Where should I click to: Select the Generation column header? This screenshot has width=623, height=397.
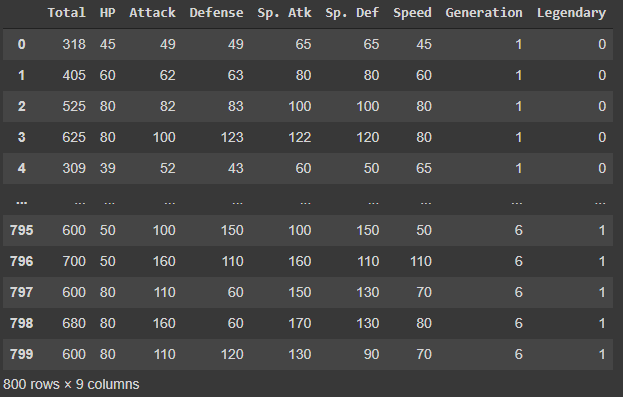(x=484, y=13)
